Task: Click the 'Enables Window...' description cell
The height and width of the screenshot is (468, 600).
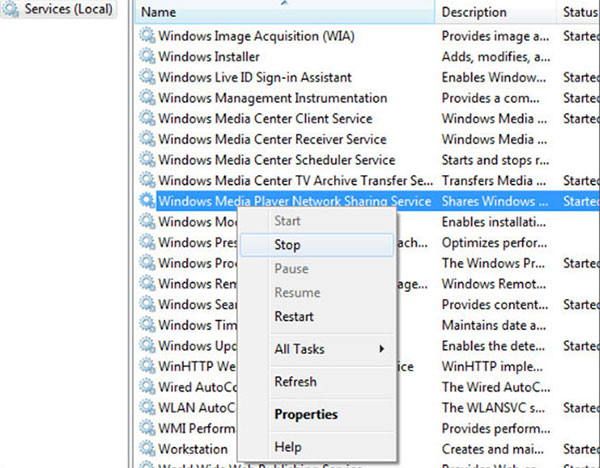Action: coord(494,77)
